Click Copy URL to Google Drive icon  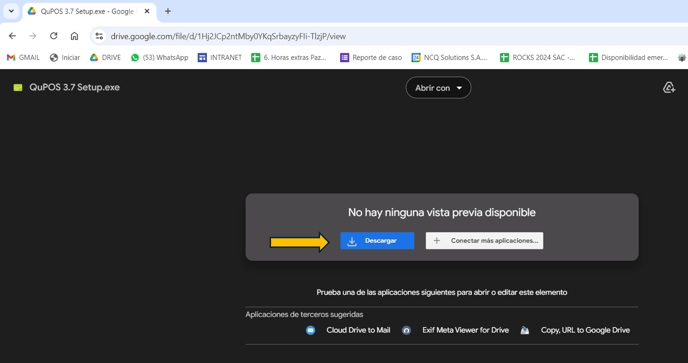525,330
